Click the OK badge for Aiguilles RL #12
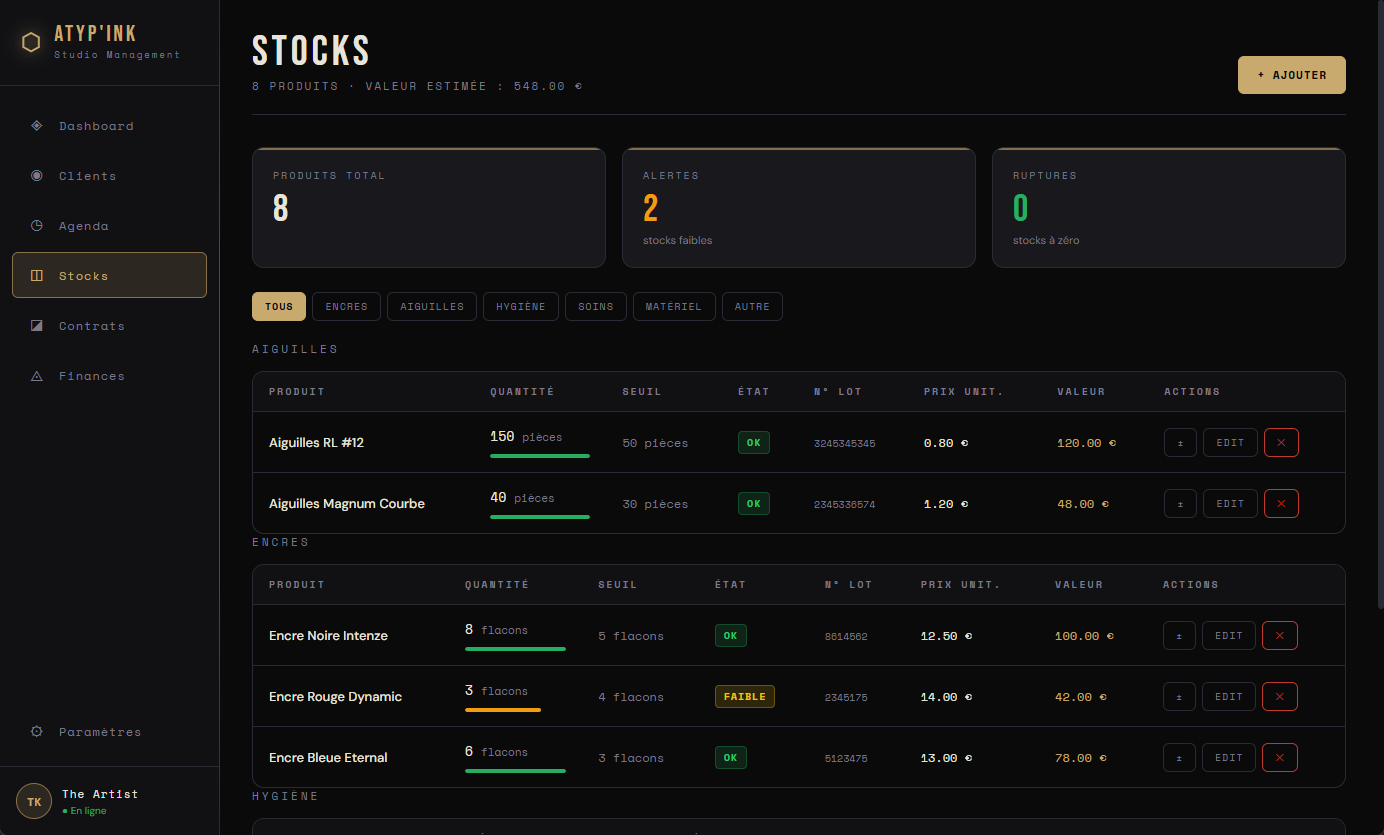The height and width of the screenshot is (835, 1384). 754,442
